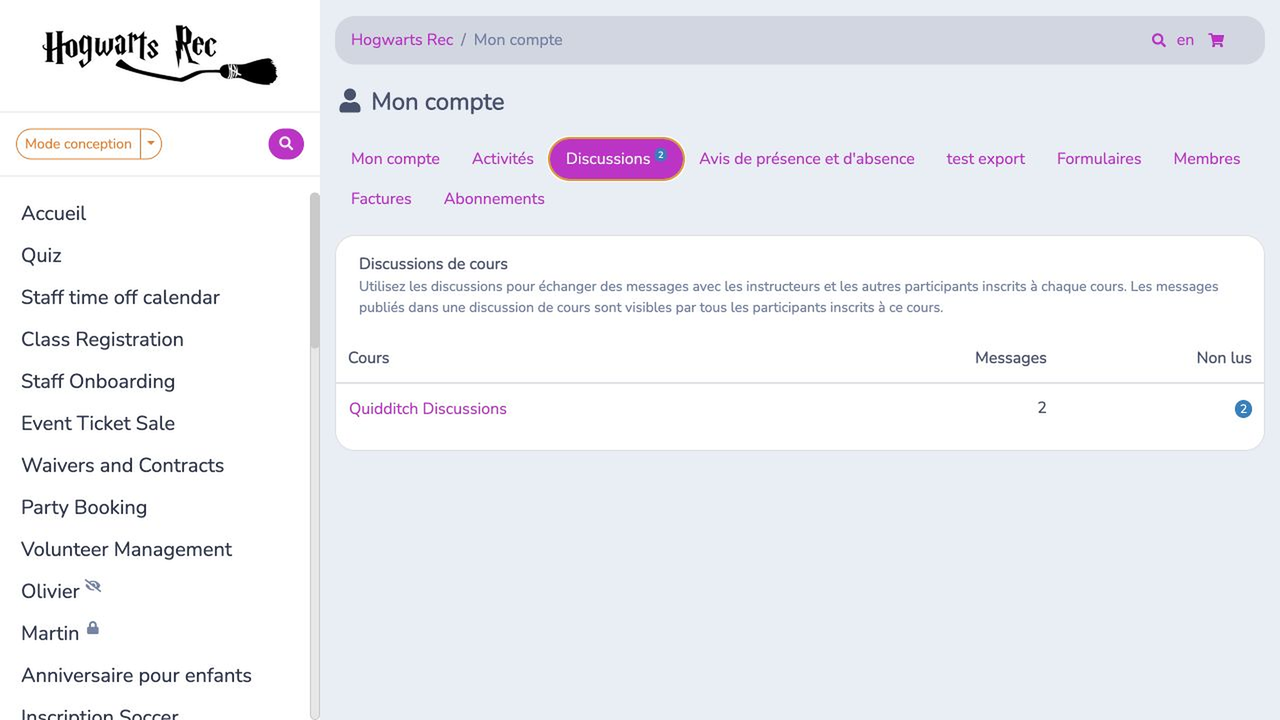Go to Accueil in the sidebar
Screen dimensions: 1280x720
(x=54, y=213)
